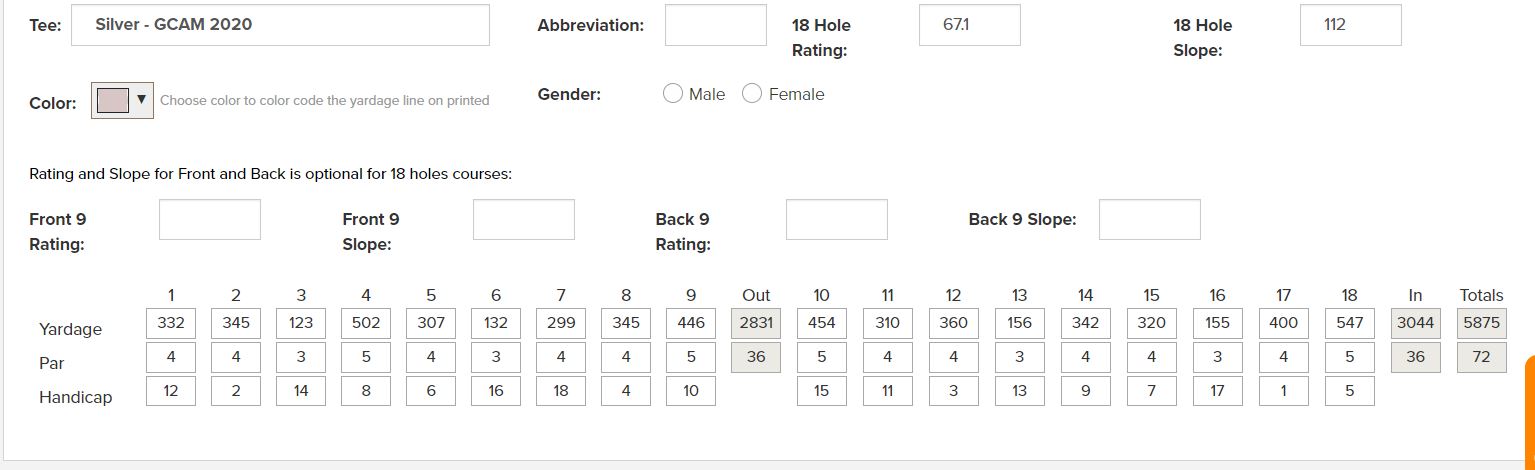Select the Male gender radio button

point(673,94)
